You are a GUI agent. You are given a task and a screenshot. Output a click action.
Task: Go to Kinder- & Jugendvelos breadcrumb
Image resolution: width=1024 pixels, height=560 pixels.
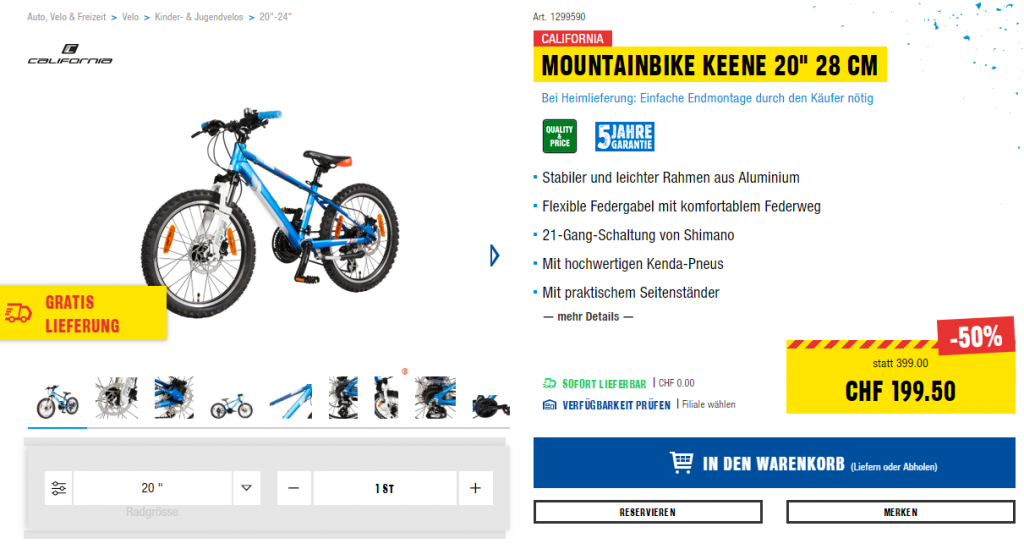tap(199, 17)
